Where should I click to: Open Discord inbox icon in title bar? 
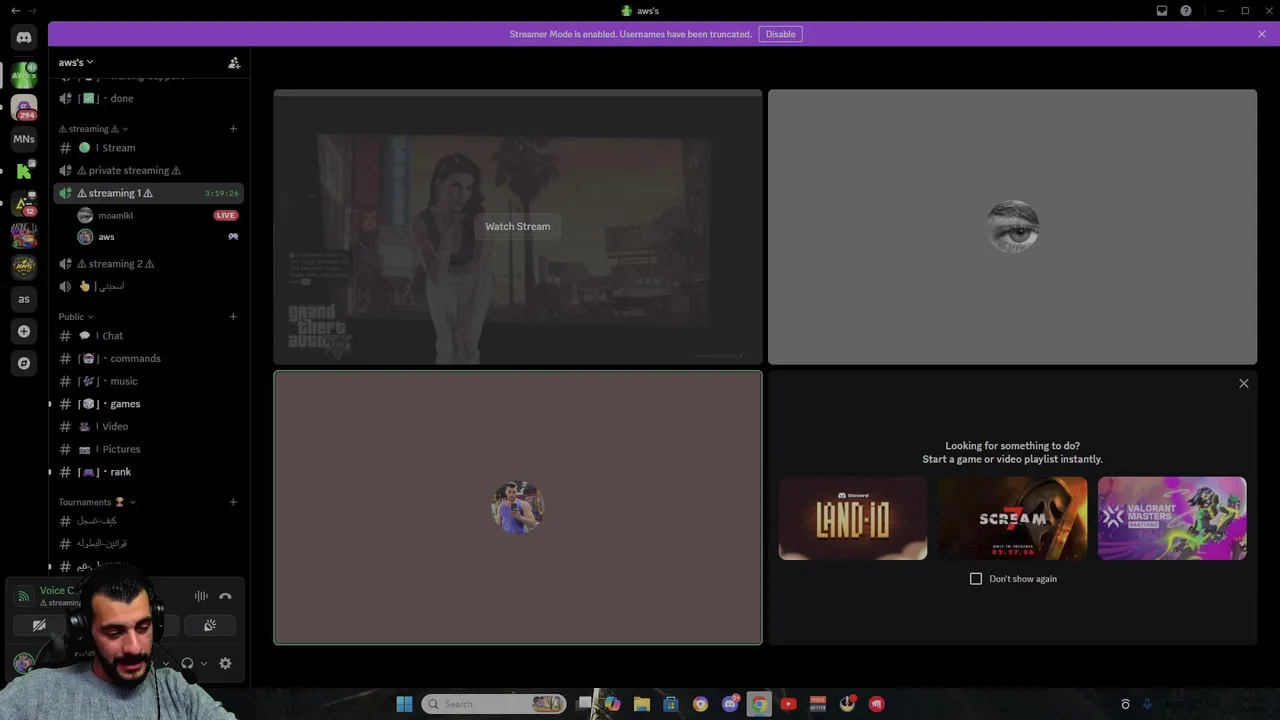point(1162,11)
